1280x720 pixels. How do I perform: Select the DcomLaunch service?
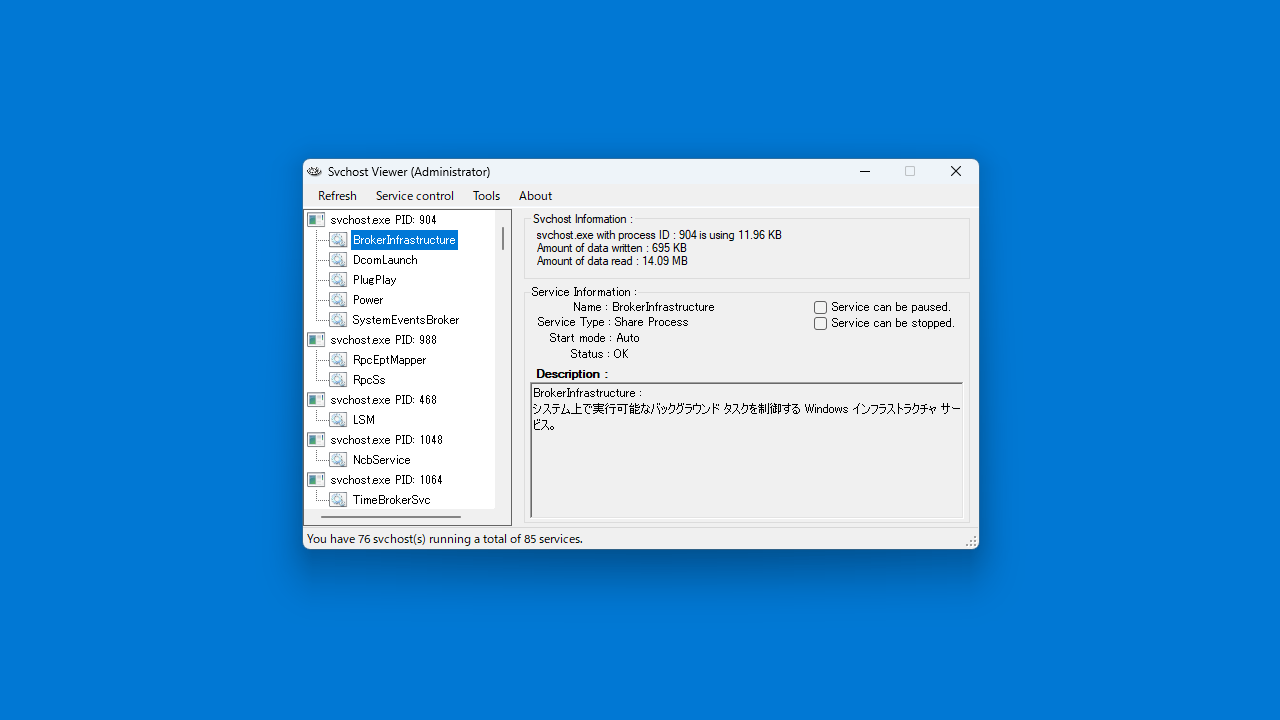(x=385, y=260)
